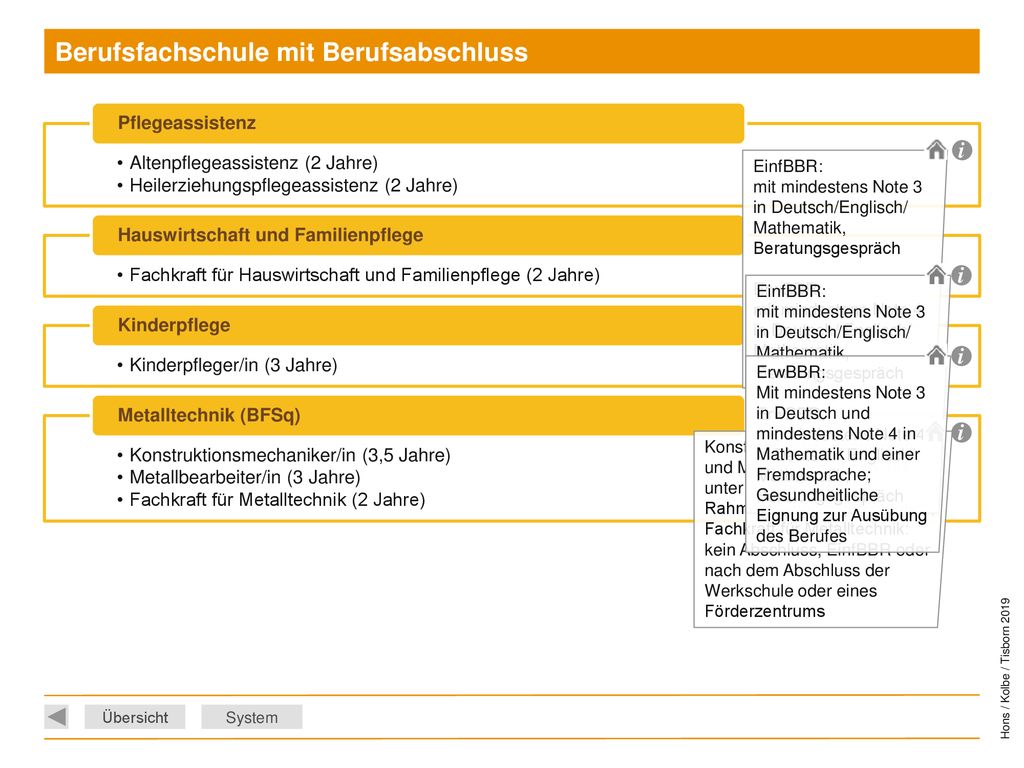This screenshot has height=768, width=1024.
Task: Click 'des Berufes' in the ErwBBR popup
Action: point(801,536)
